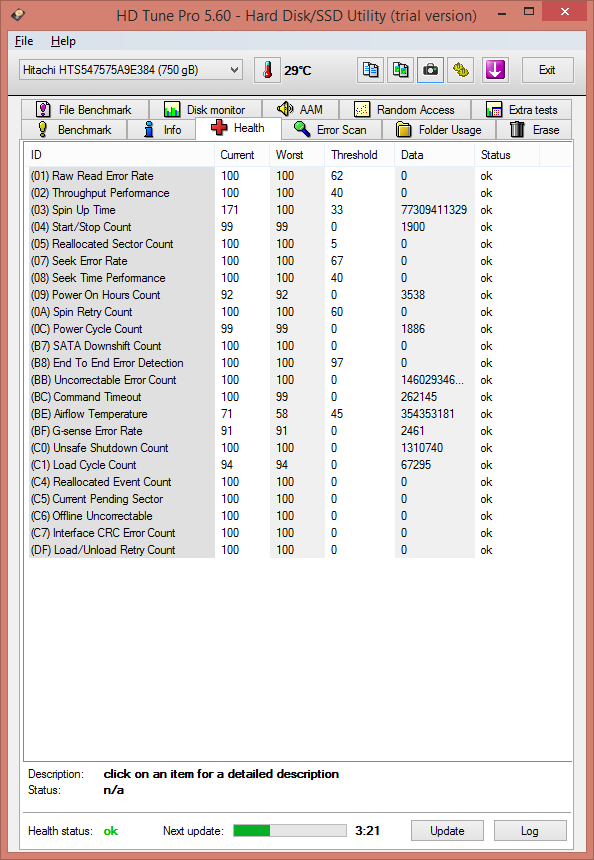Image resolution: width=594 pixels, height=860 pixels.
Task: Click the Next update progress bar
Action: click(x=290, y=831)
